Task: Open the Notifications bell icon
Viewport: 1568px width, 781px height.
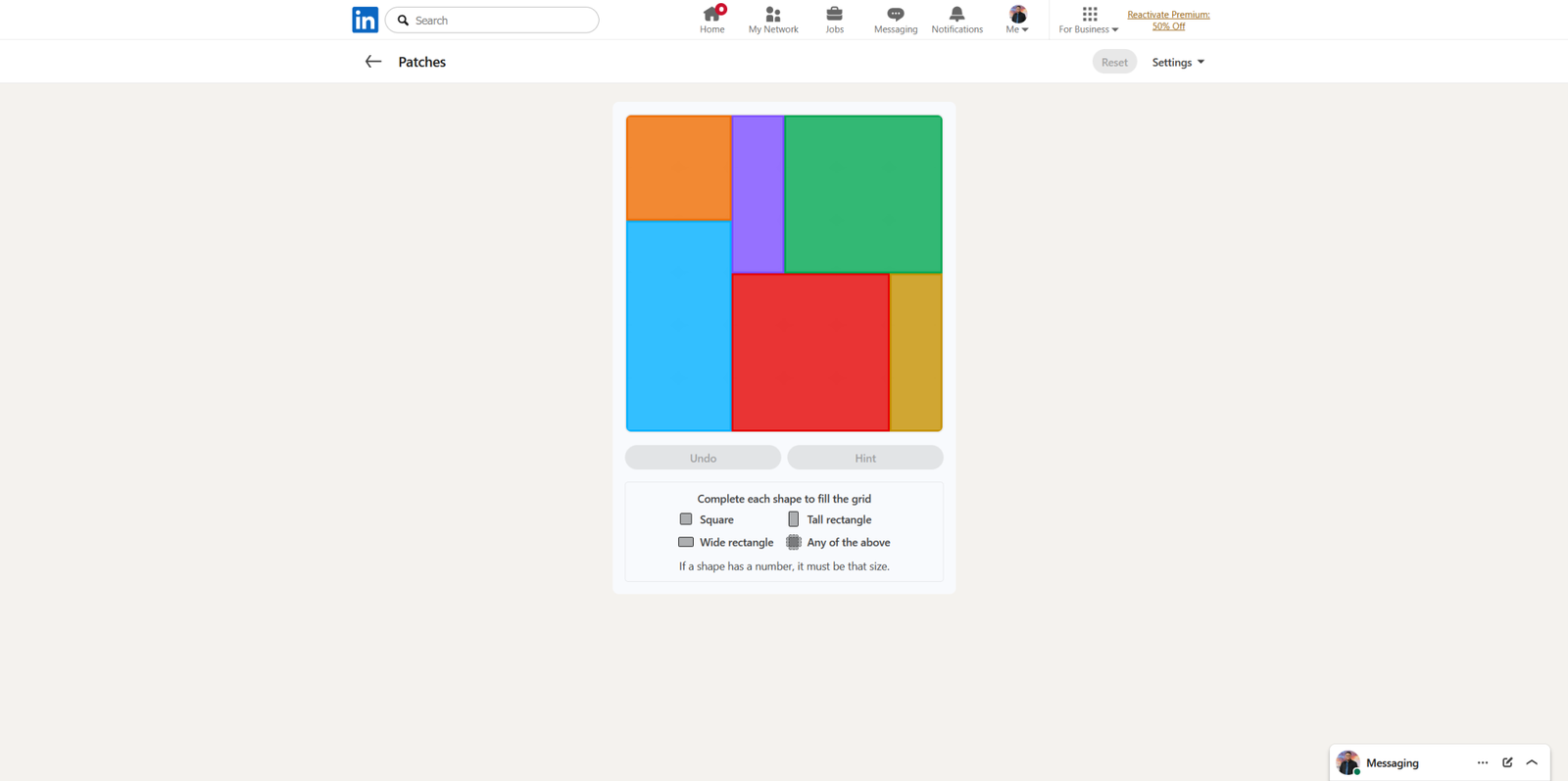Action: pyautogui.click(x=956, y=15)
